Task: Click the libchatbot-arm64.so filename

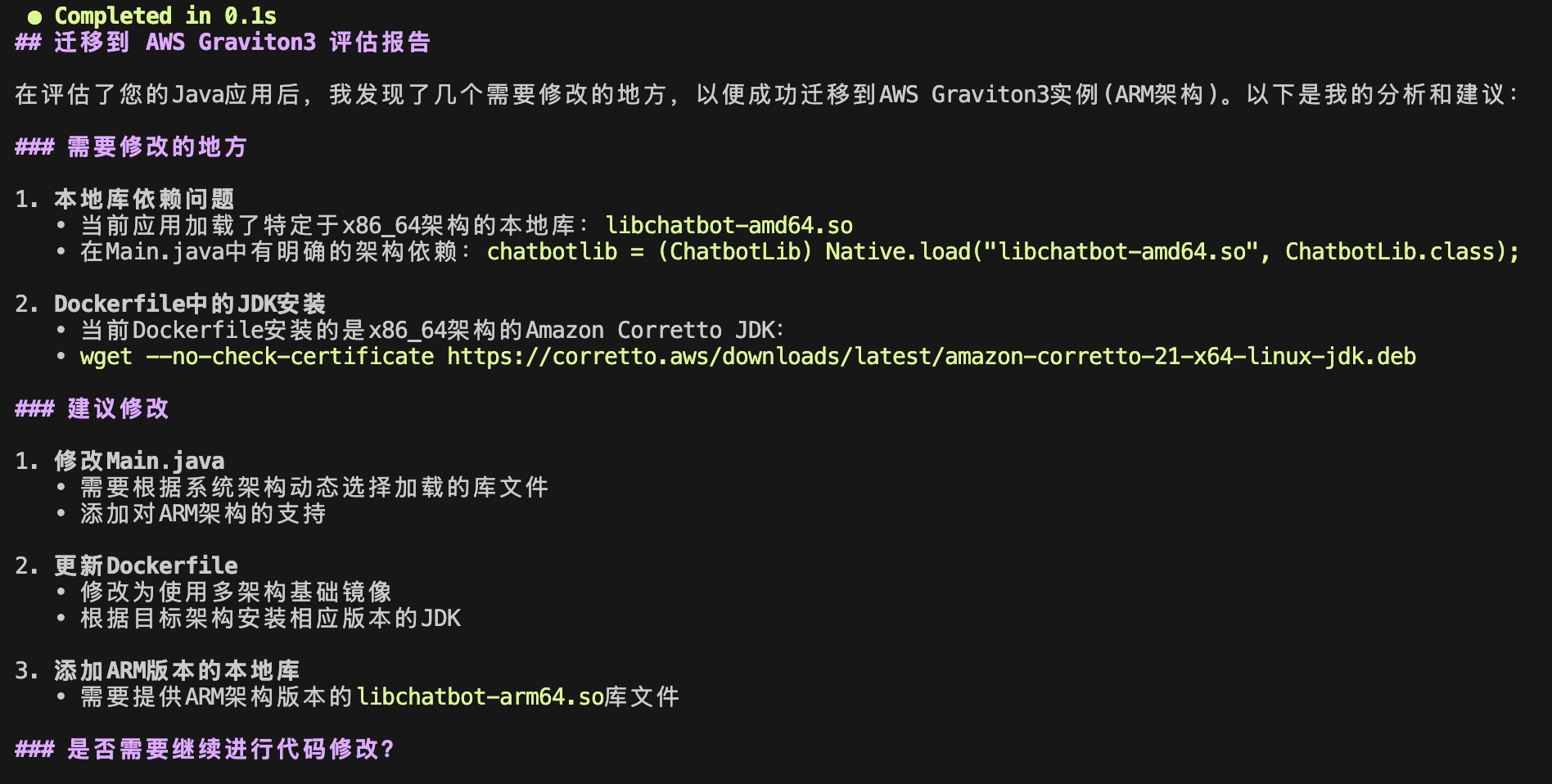Action: coord(480,697)
